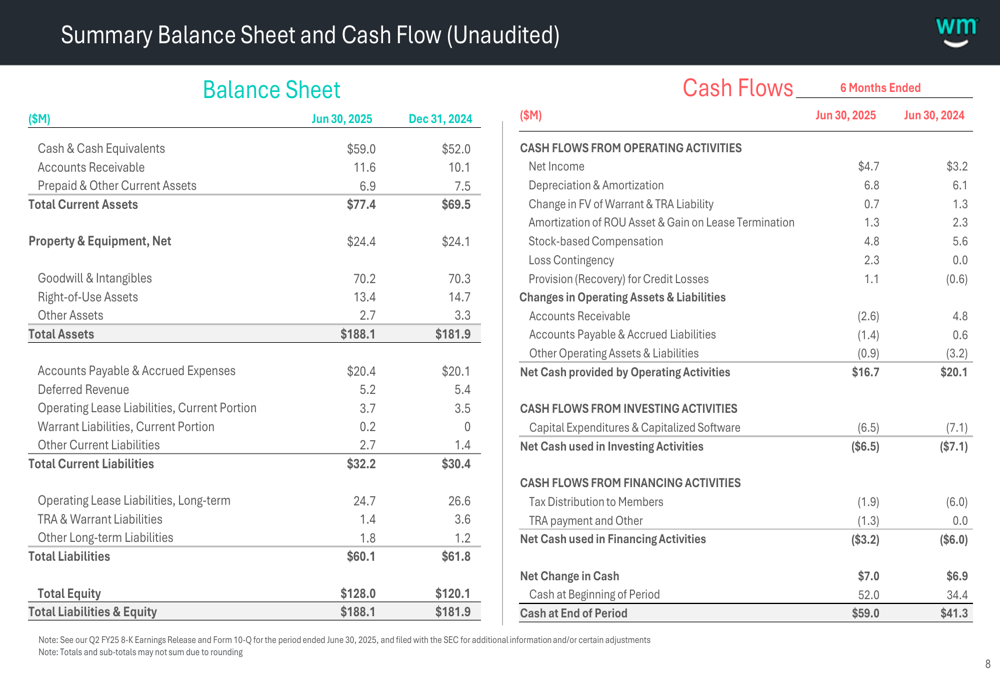
Task: Select the Deferred Revenue row label
Action: click(86, 389)
